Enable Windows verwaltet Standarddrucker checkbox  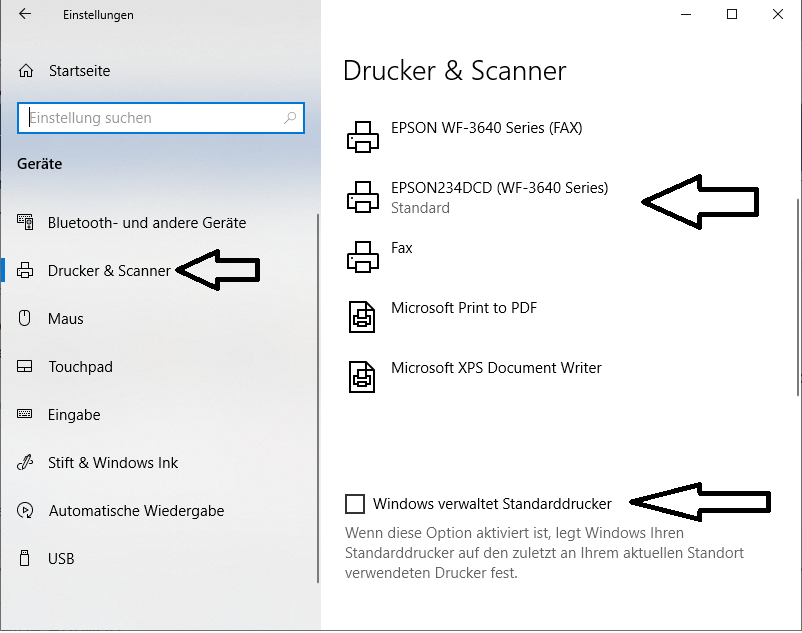355,504
